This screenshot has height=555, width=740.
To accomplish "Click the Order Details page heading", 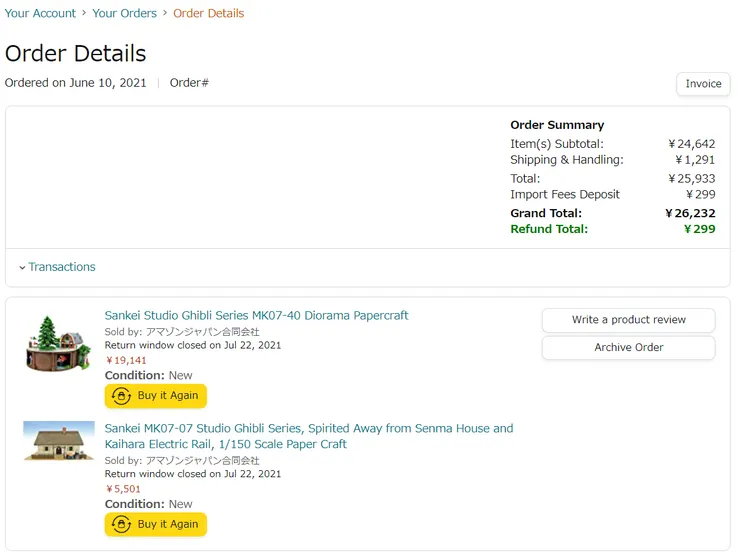I will [x=76, y=54].
